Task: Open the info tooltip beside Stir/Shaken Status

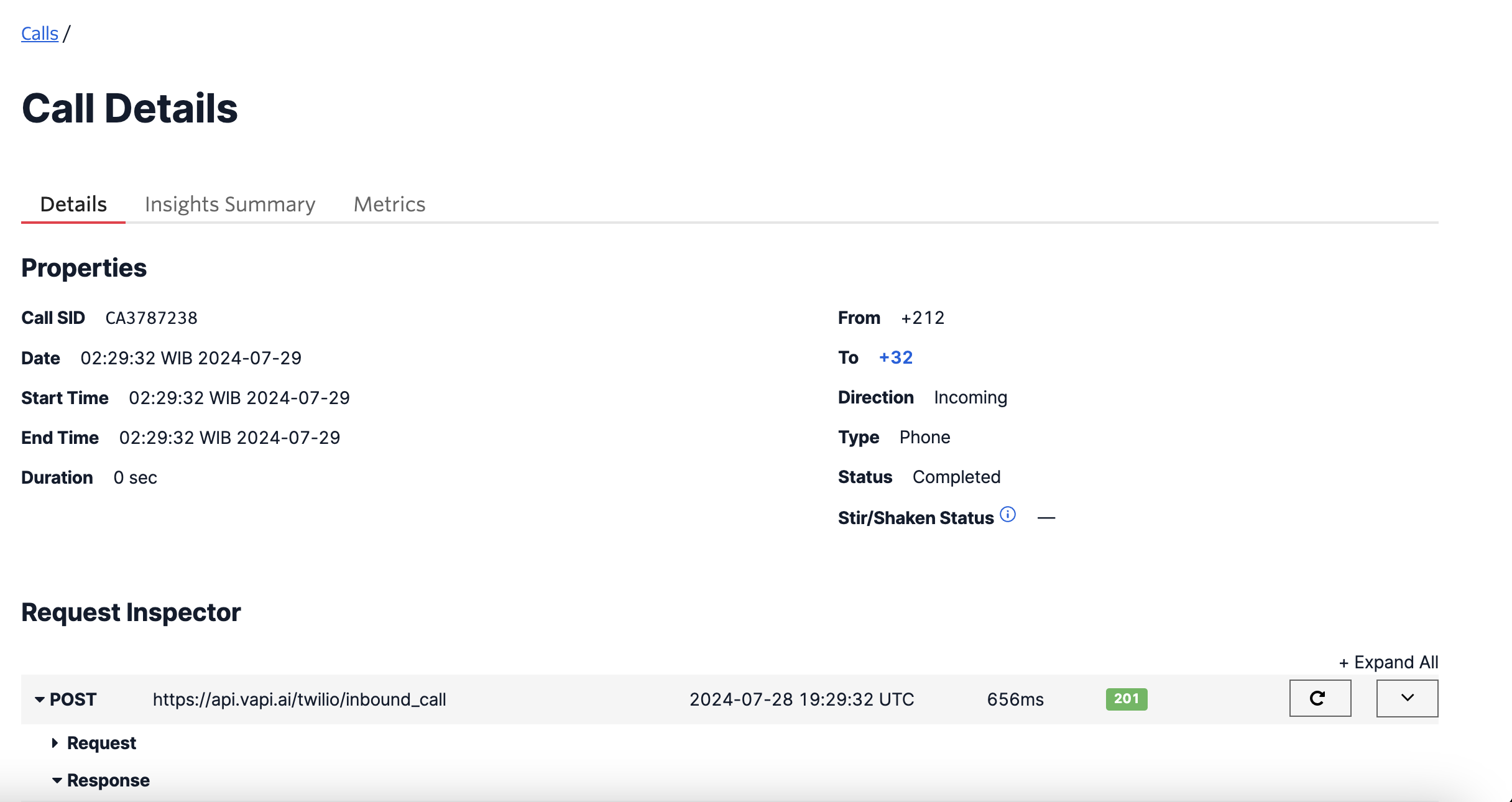Action: click(1008, 514)
